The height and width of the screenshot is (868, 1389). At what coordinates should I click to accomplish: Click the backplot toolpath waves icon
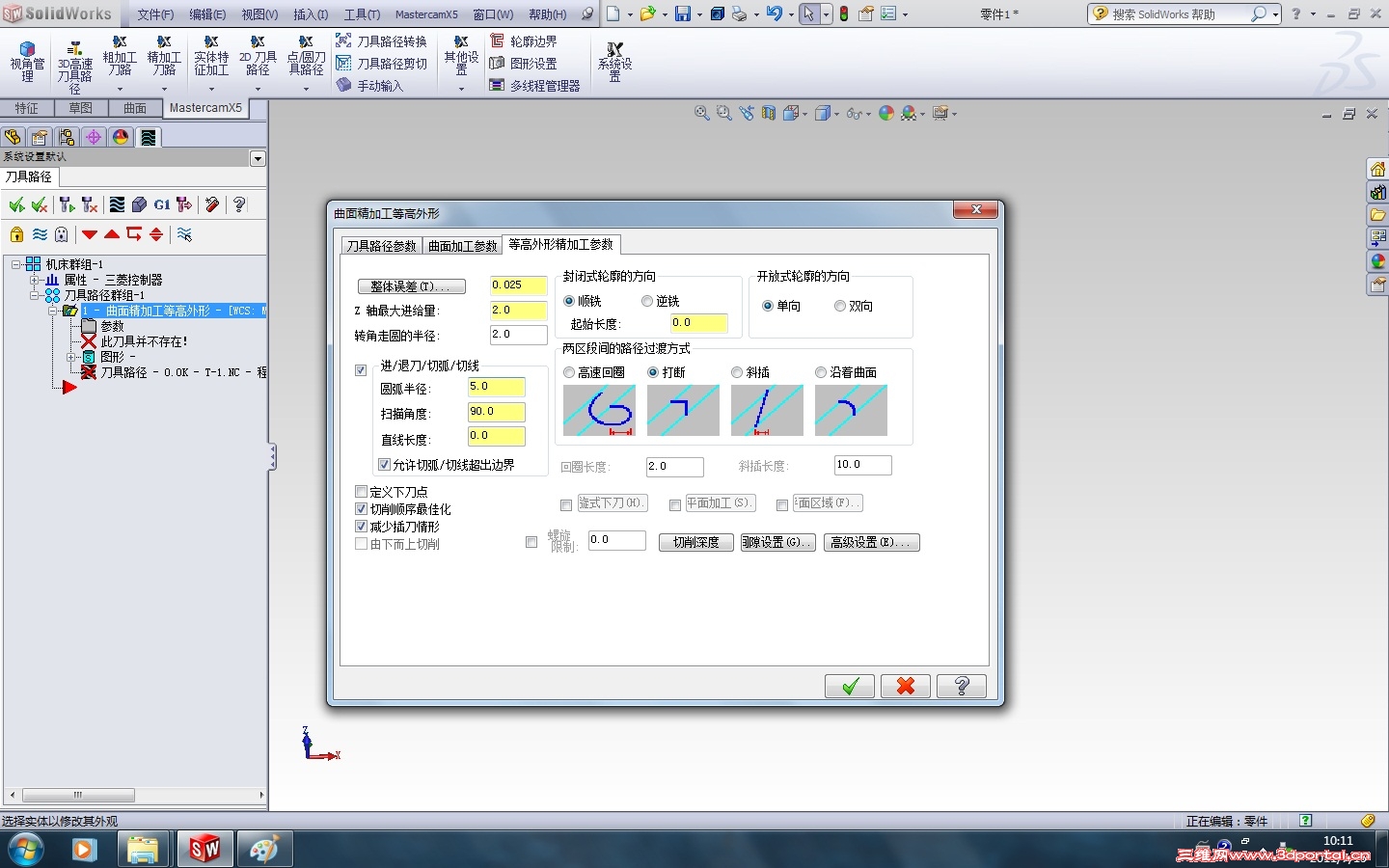[117, 204]
